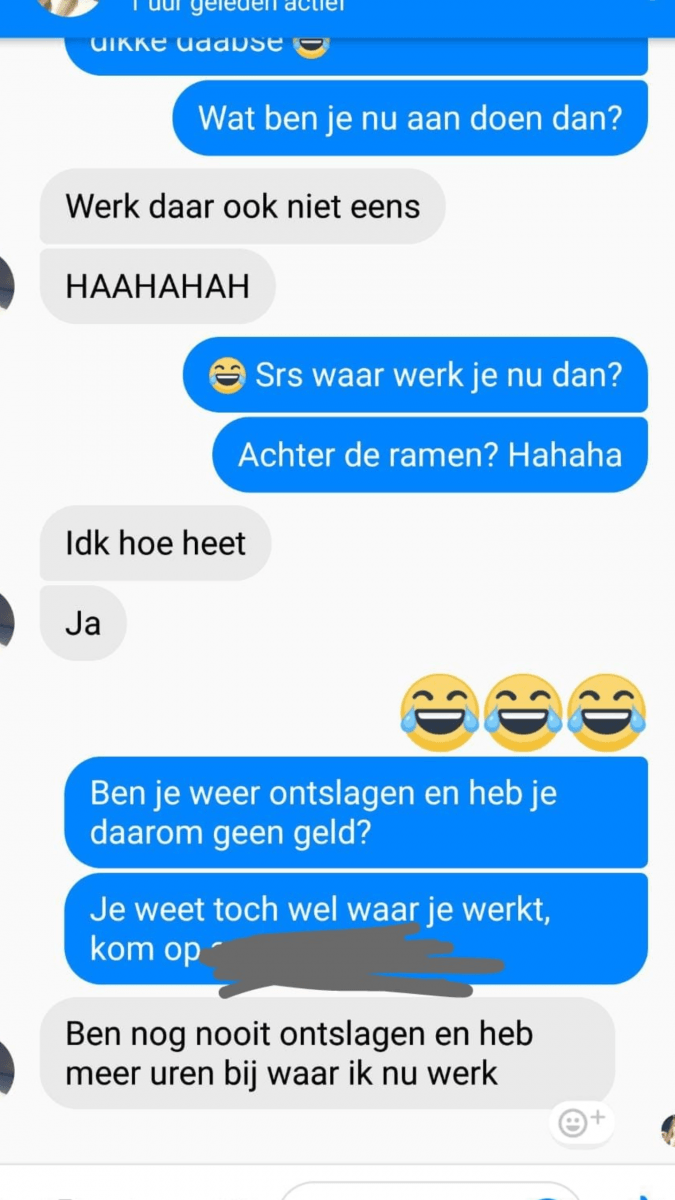Select the 'Je weet toch wel waar je werkt' bubble
This screenshot has height=1200, width=675.
[x=356, y=928]
